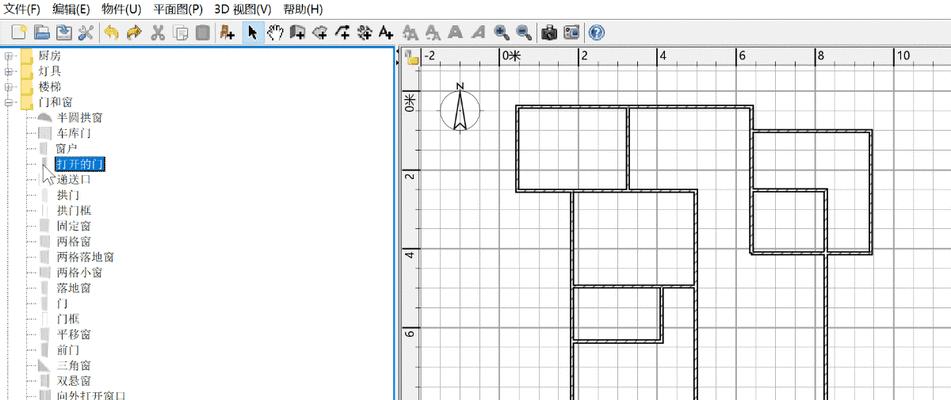Choose the Create dimensions tool

click(365, 33)
